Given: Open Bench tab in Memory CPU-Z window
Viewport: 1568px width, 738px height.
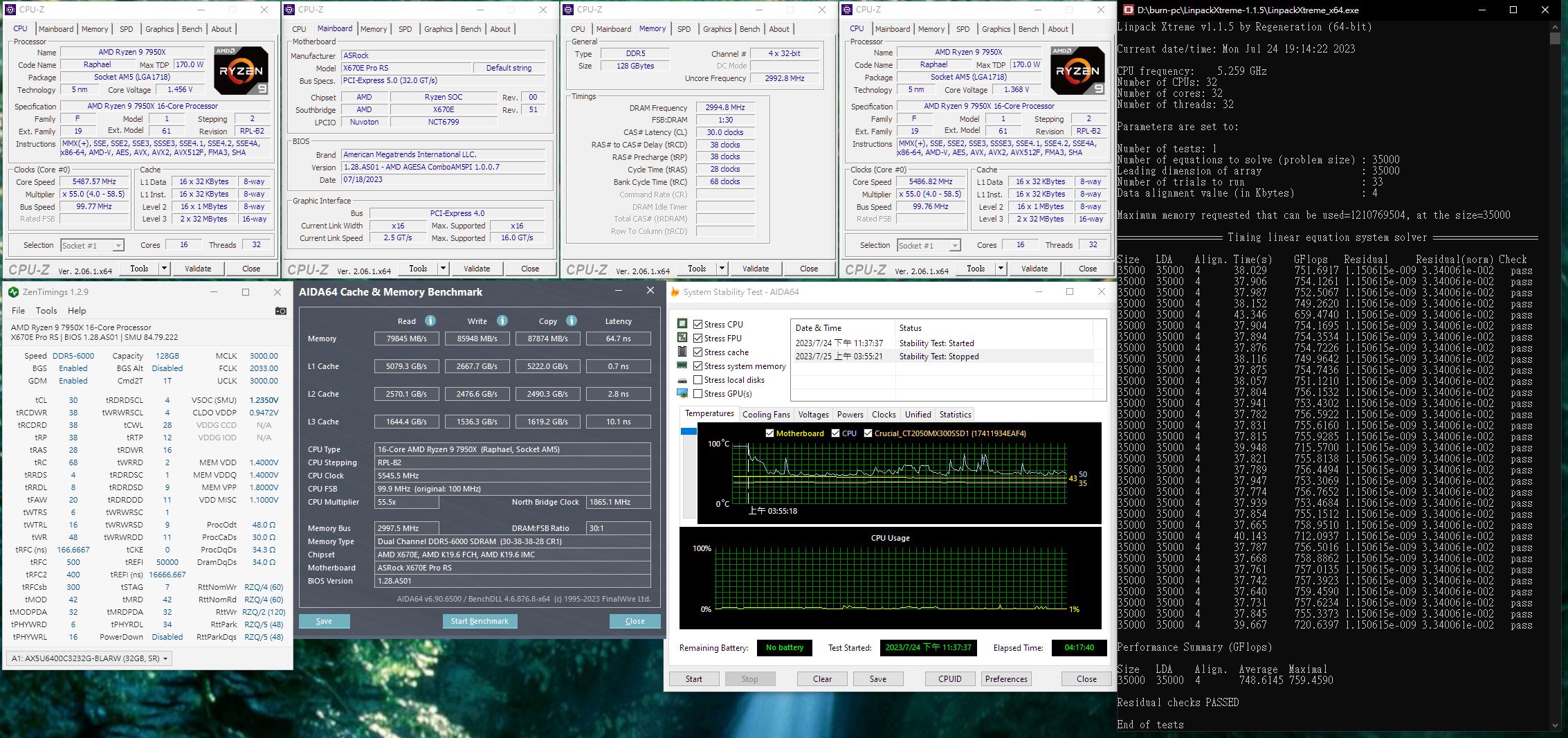Looking at the screenshot, I should coord(749,29).
